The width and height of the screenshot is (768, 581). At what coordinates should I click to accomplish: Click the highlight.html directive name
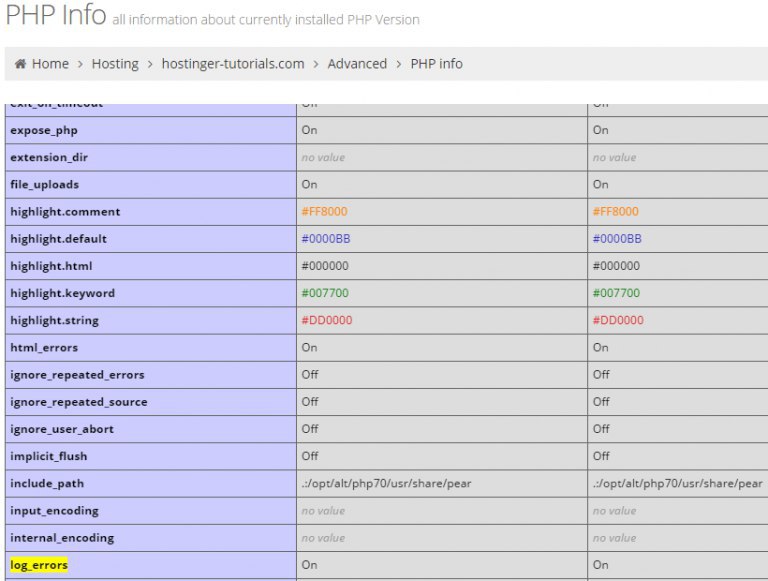tap(51, 266)
